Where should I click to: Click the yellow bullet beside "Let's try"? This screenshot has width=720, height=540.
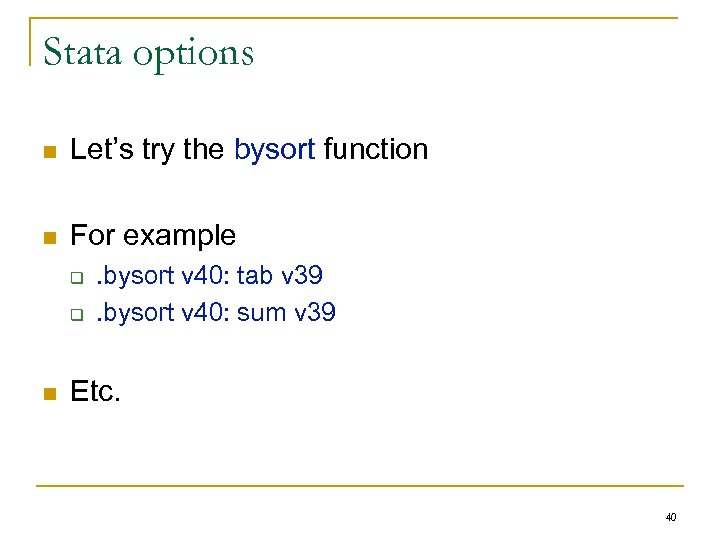click(47, 153)
